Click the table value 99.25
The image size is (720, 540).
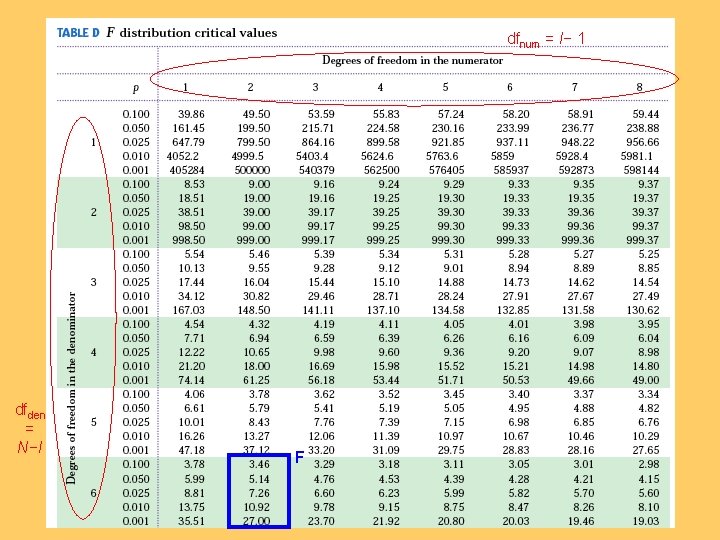(386, 226)
